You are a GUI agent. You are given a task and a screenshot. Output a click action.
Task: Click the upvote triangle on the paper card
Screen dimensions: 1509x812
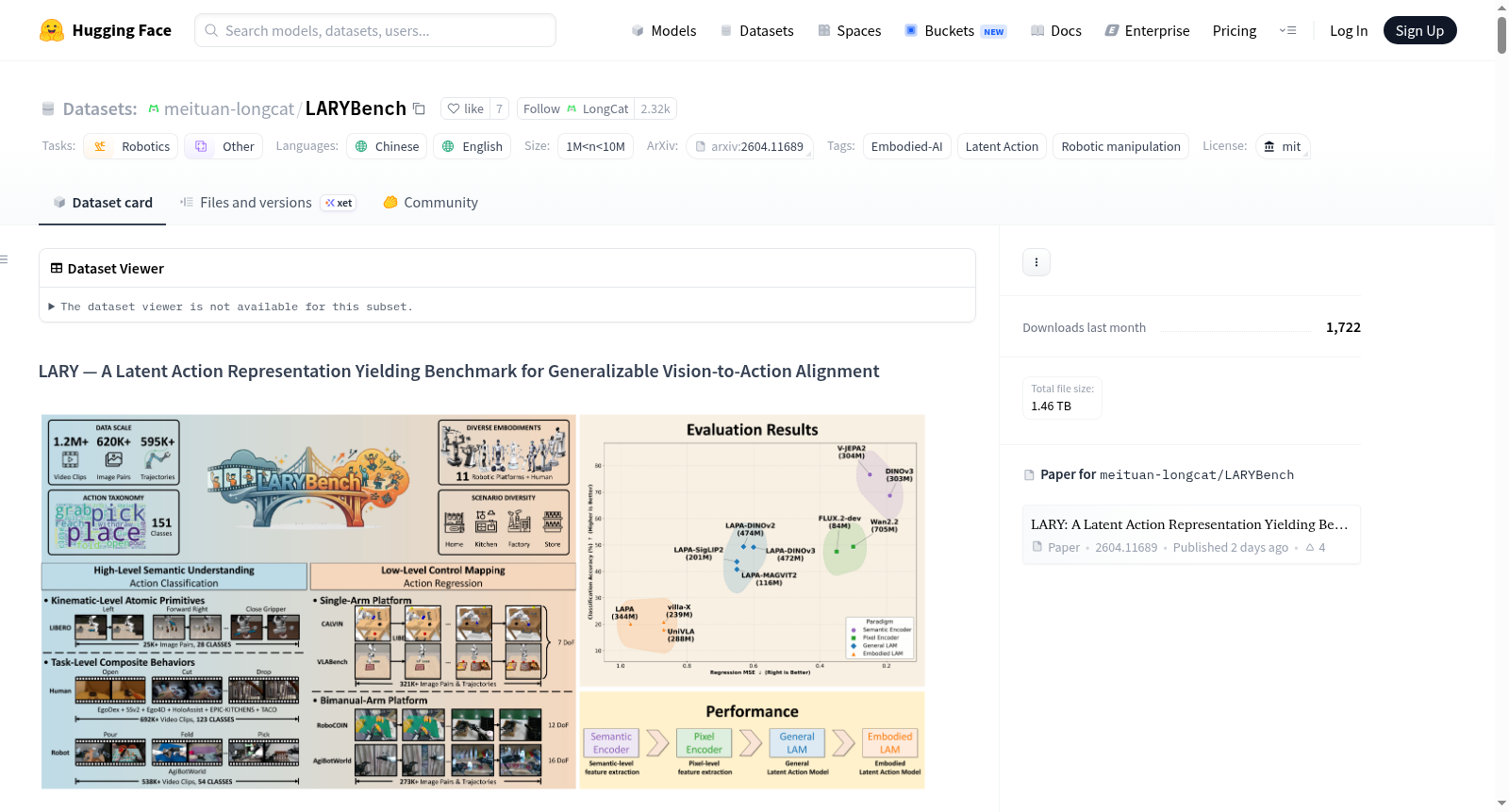[x=1310, y=548]
